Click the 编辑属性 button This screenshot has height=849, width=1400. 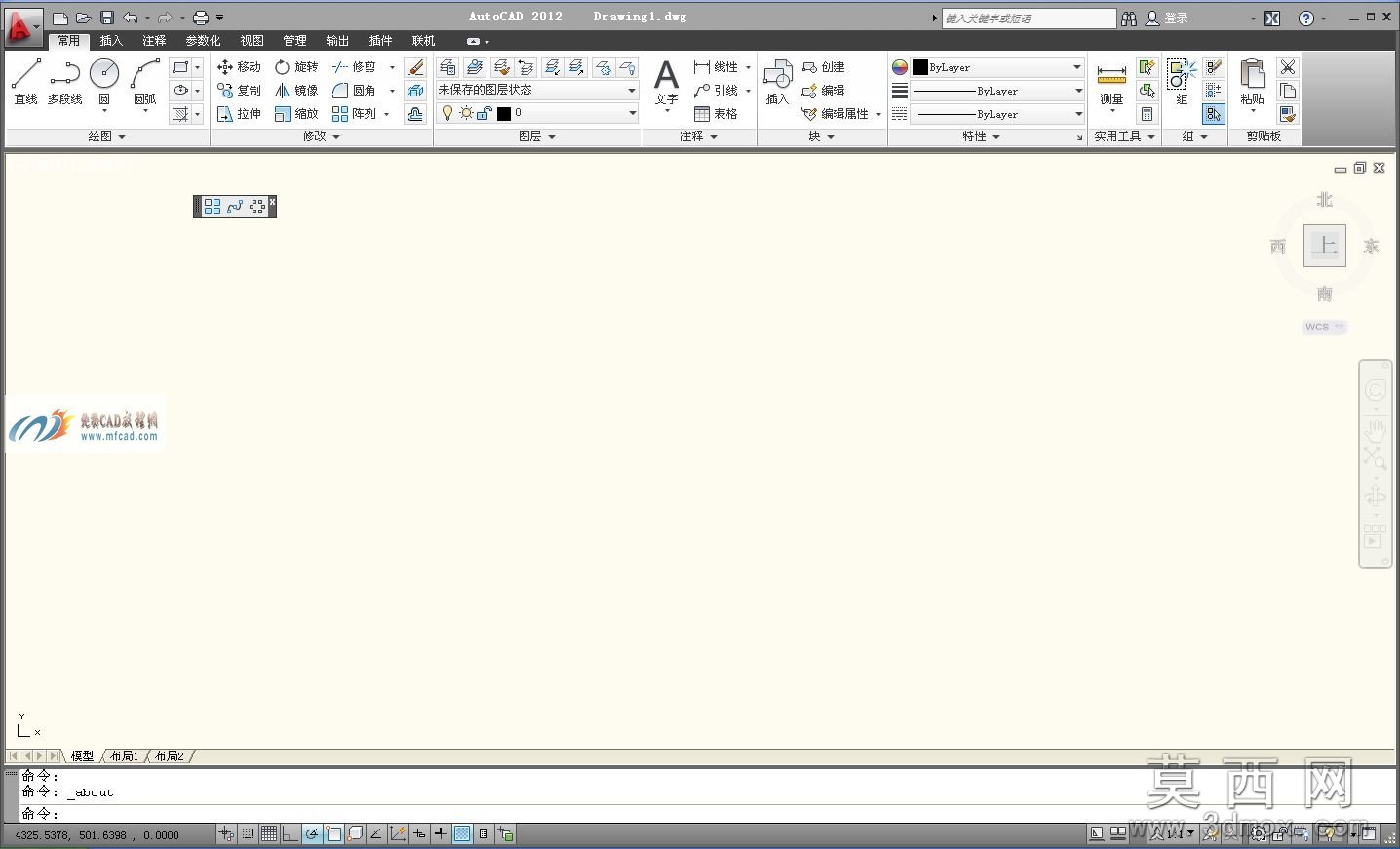835,114
